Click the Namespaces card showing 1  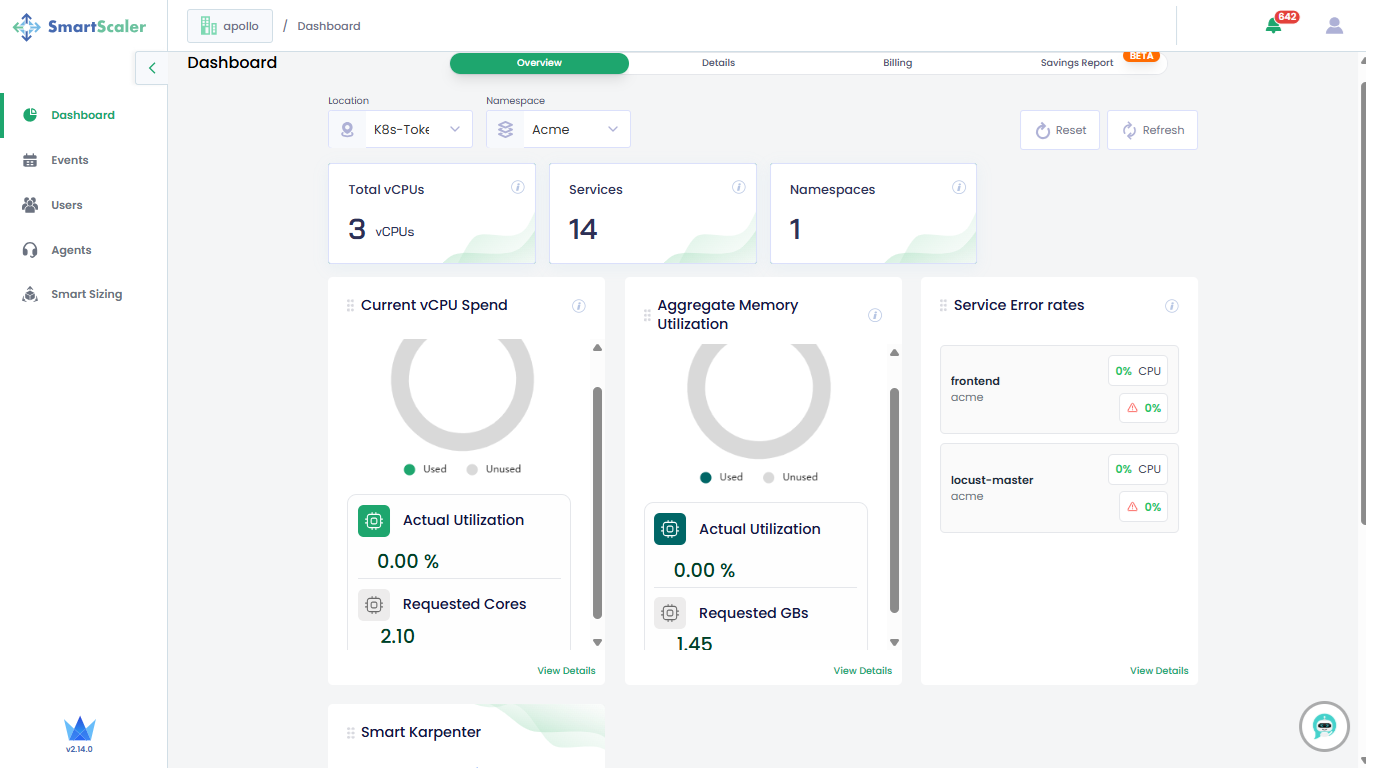coord(873,214)
